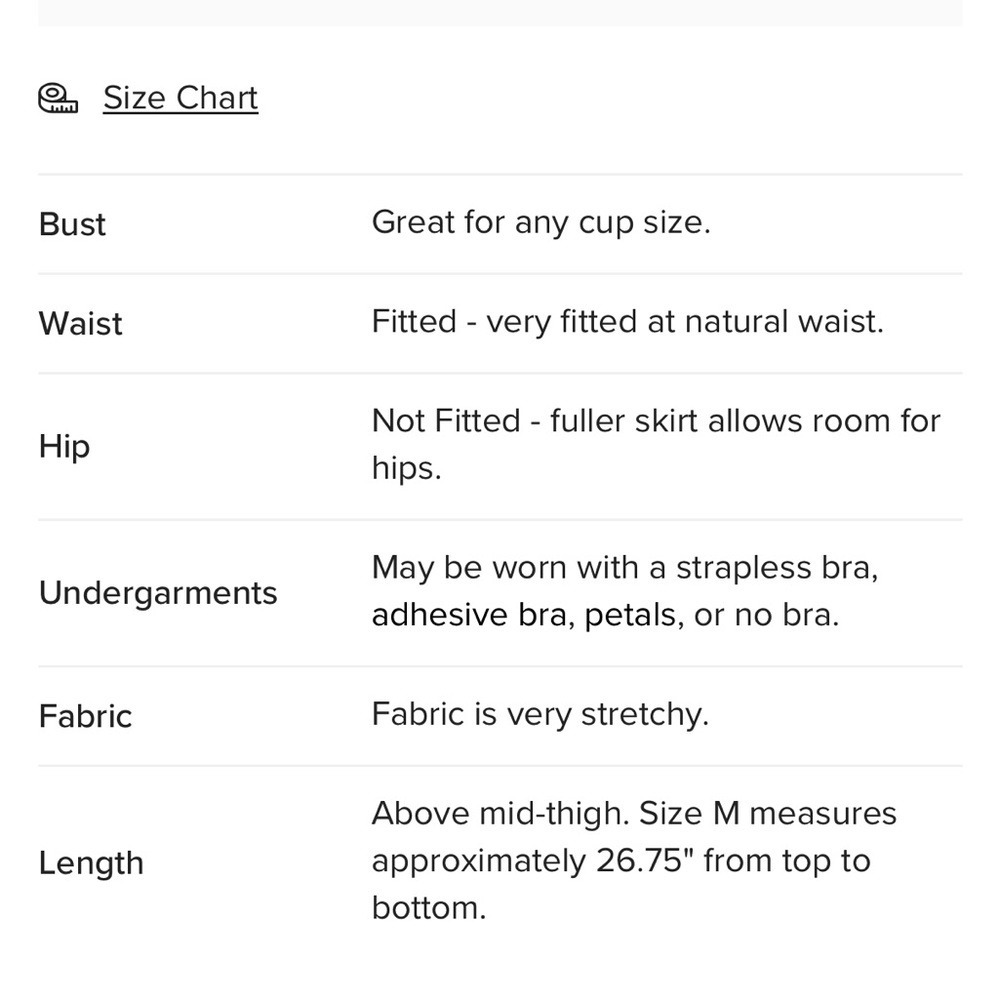Click the Waist row label

coord(80,323)
